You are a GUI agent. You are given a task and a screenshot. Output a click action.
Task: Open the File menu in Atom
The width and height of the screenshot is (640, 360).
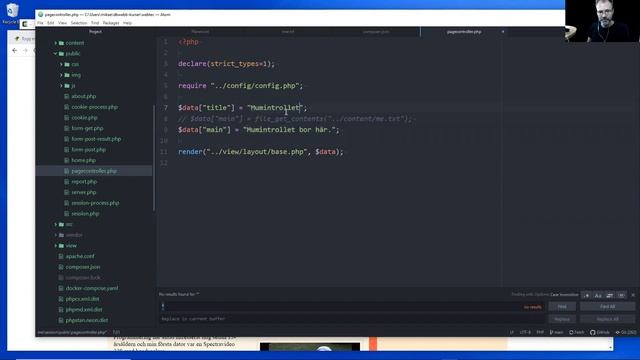point(40,23)
